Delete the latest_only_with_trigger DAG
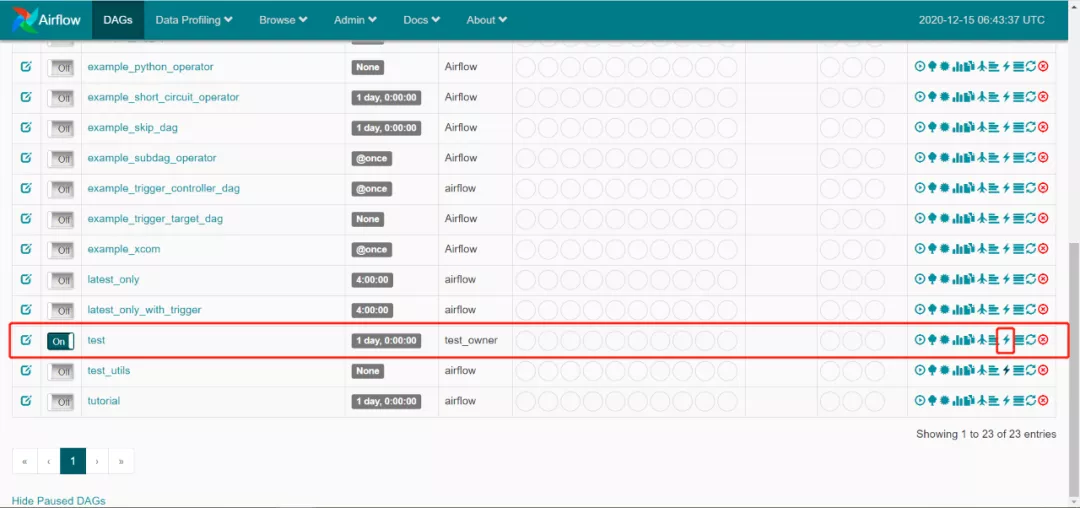The image size is (1080, 508). (x=1043, y=310)
